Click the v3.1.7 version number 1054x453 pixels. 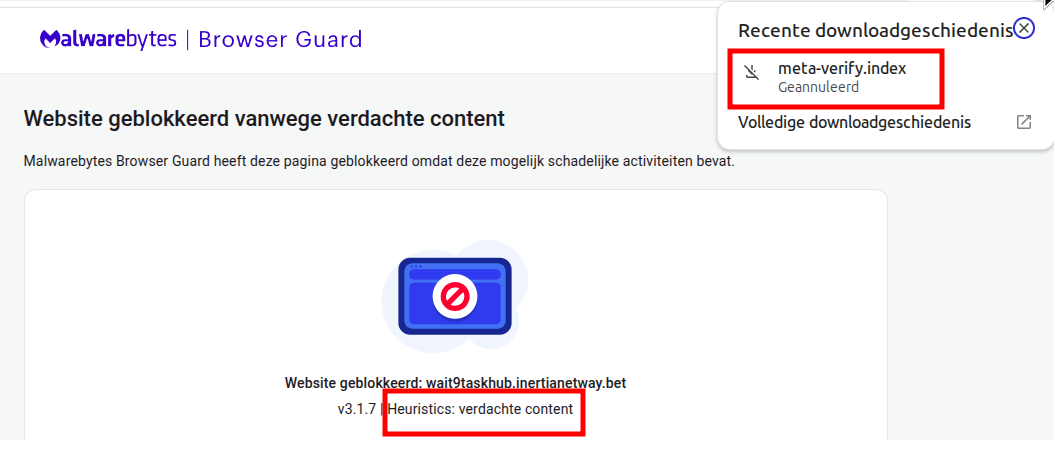point(356,409)
